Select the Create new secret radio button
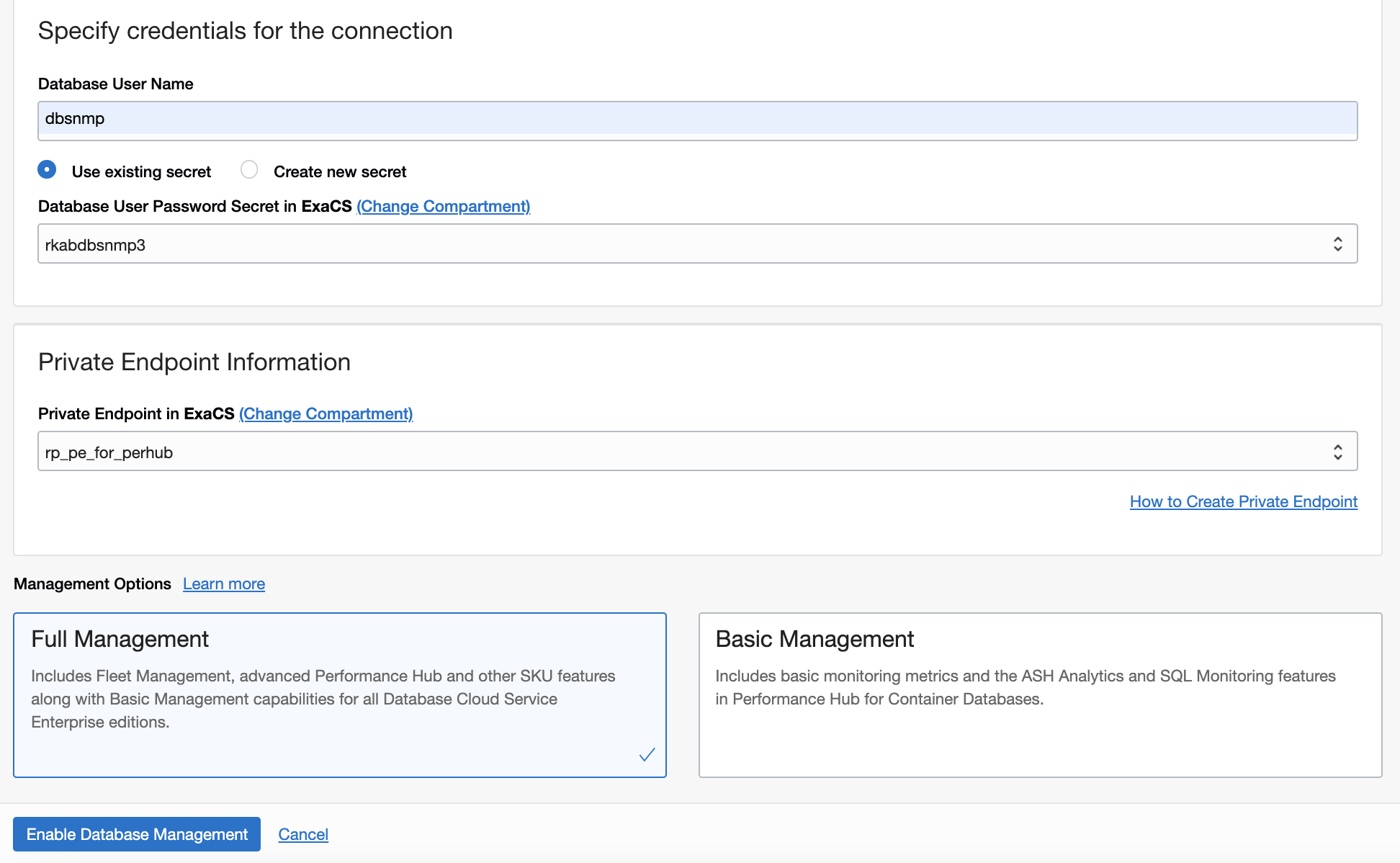This screenshot has width=1400, height=863. click(249, 170)
